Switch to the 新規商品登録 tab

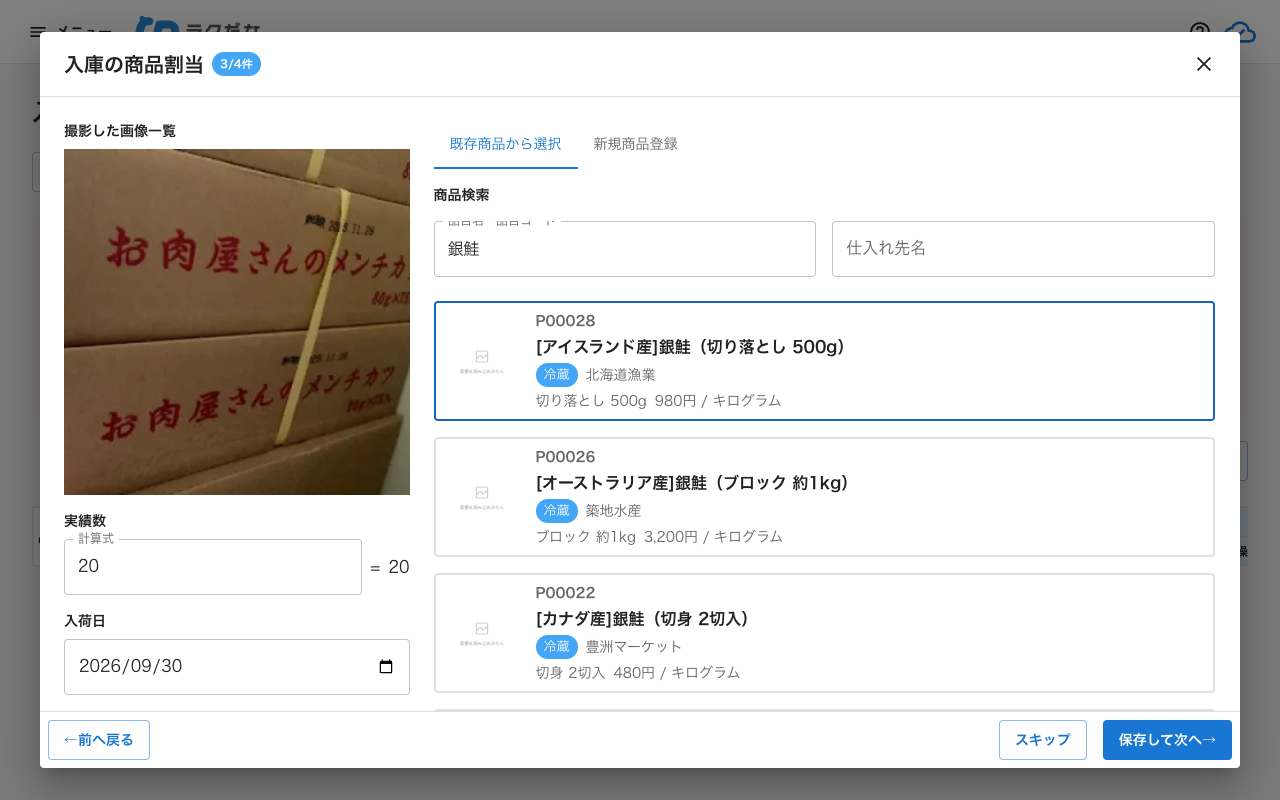(636, 144)
